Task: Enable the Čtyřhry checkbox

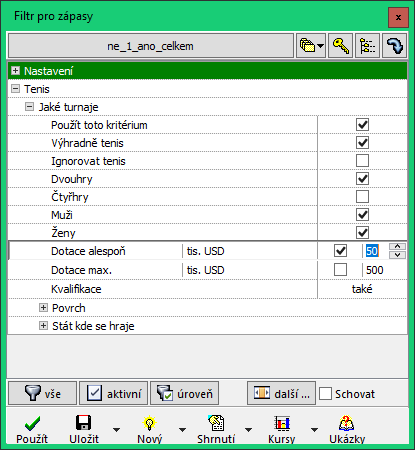Action: [362, 197]
